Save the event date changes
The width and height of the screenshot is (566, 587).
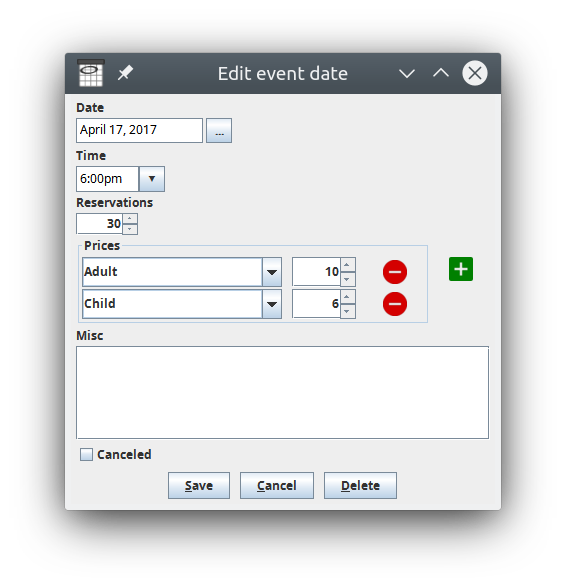coord(199,486)
